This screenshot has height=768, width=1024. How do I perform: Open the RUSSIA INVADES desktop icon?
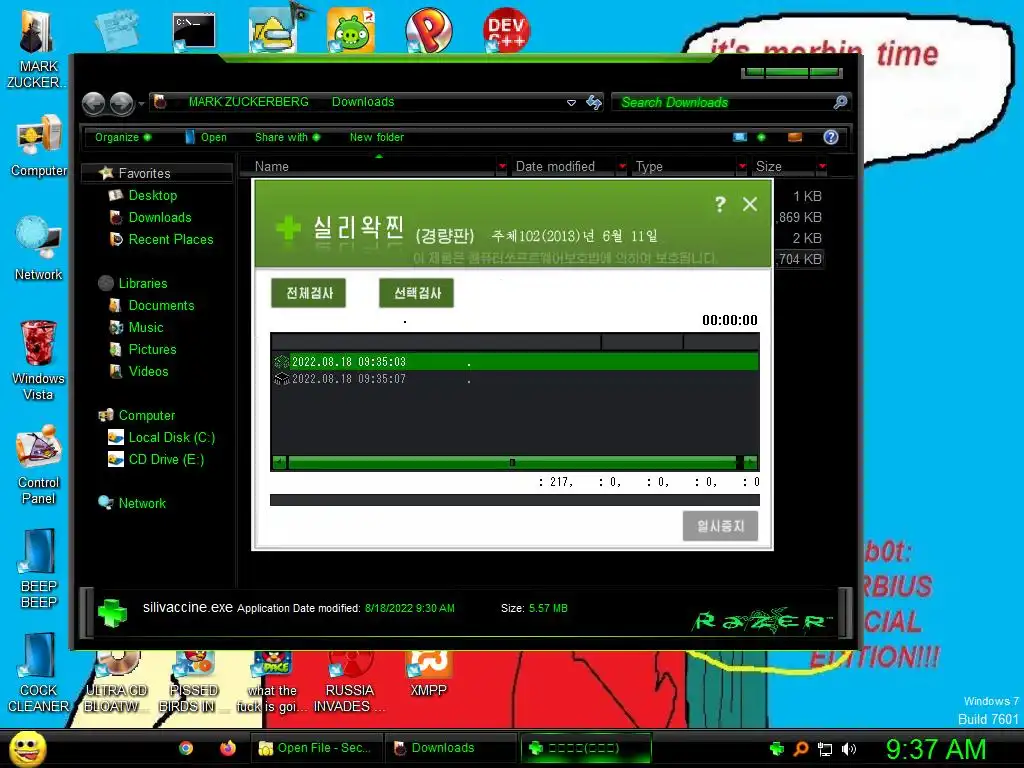349,679
